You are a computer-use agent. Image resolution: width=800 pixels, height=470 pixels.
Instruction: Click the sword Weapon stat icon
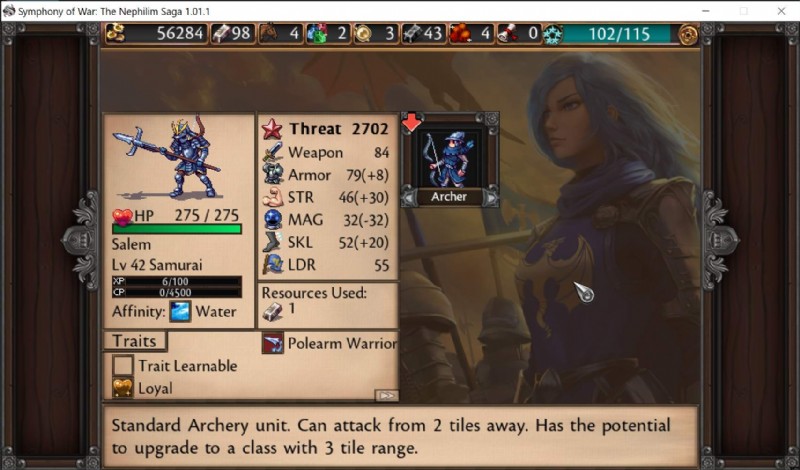point(273,152)
